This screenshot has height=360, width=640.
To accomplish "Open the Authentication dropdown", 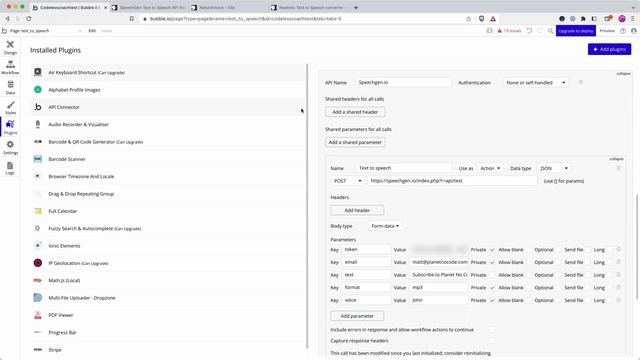I will pos(536,82).
